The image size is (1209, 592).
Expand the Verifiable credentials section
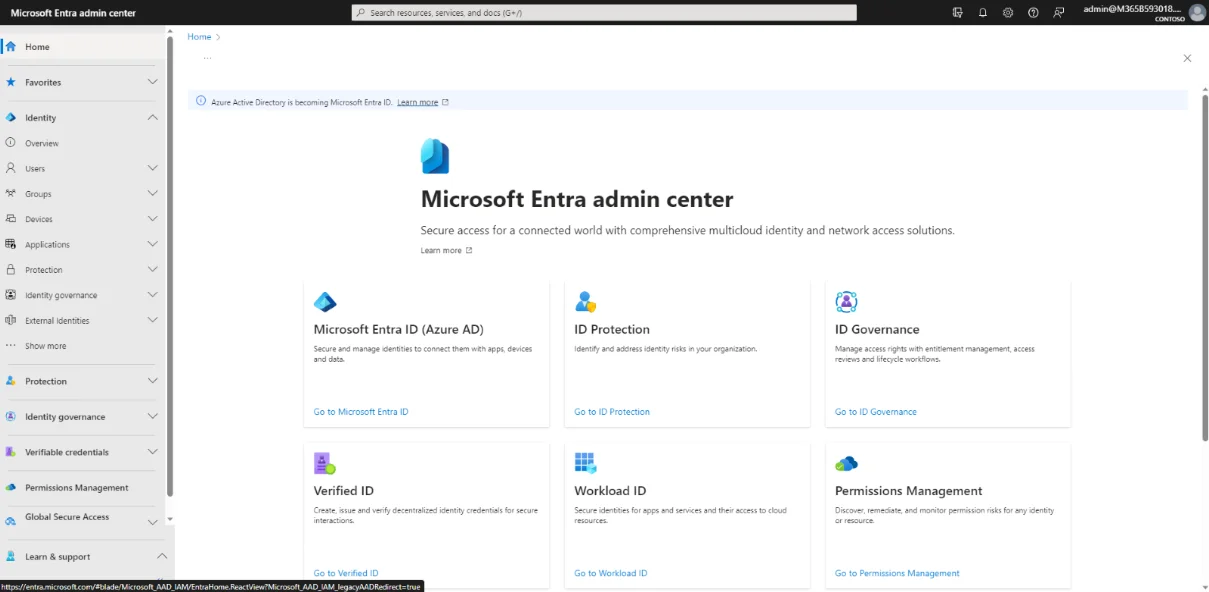click(153, 452)
